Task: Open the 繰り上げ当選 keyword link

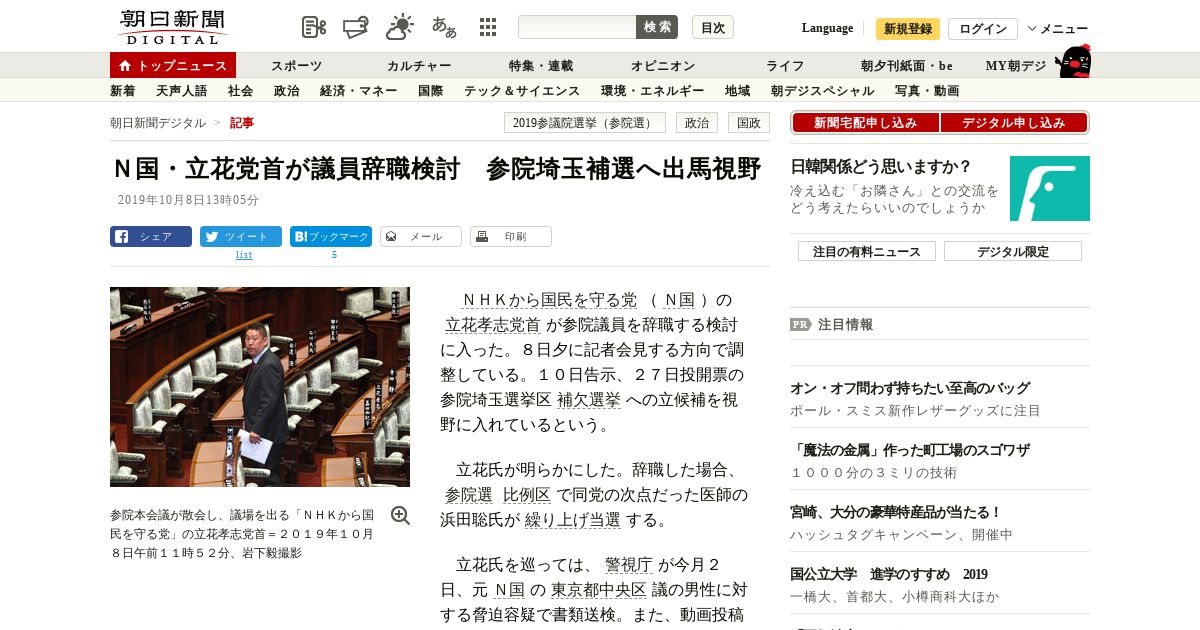Action: click(x=573, y=520)
